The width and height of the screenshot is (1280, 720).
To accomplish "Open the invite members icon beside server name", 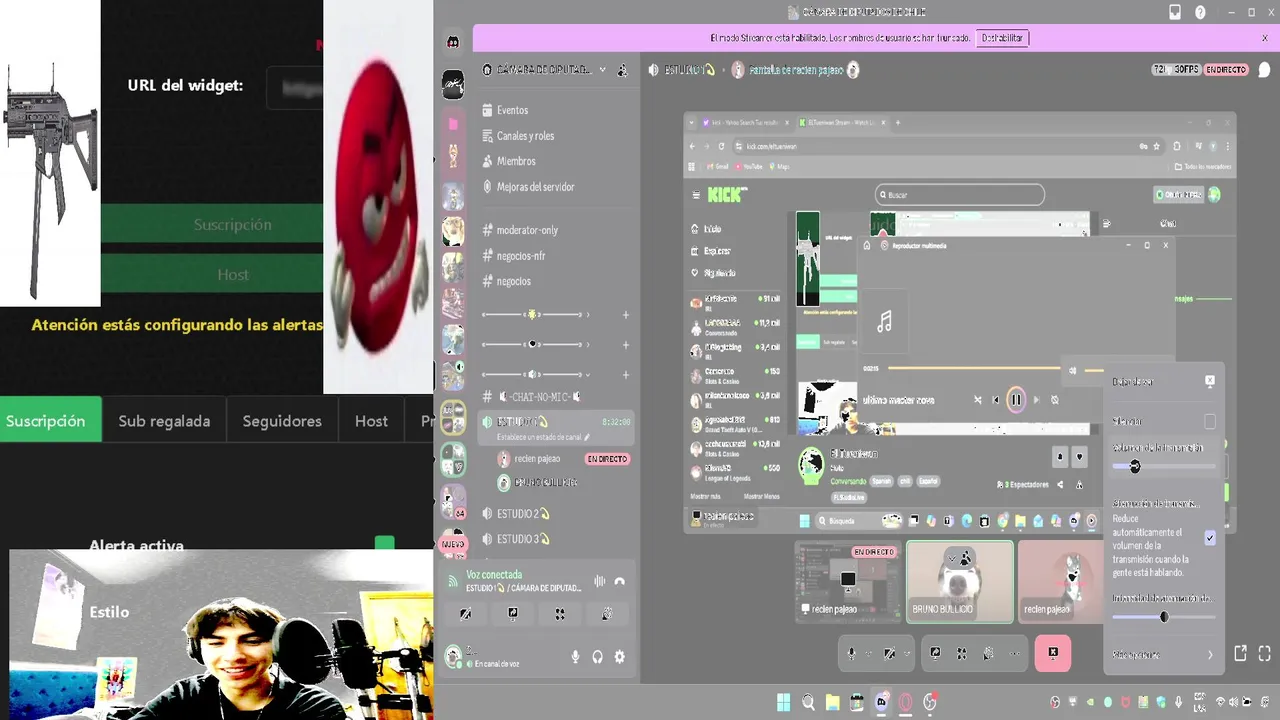I will [622, 70].
